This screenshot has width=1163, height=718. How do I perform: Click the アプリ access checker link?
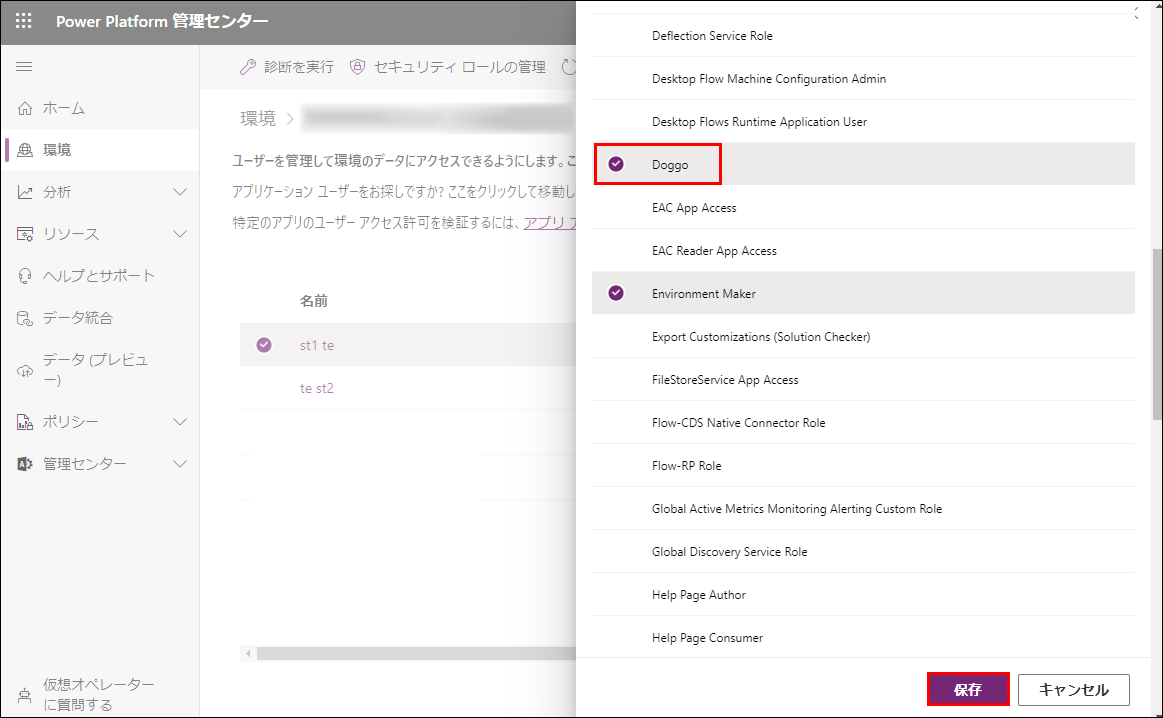tap(550, 223)
